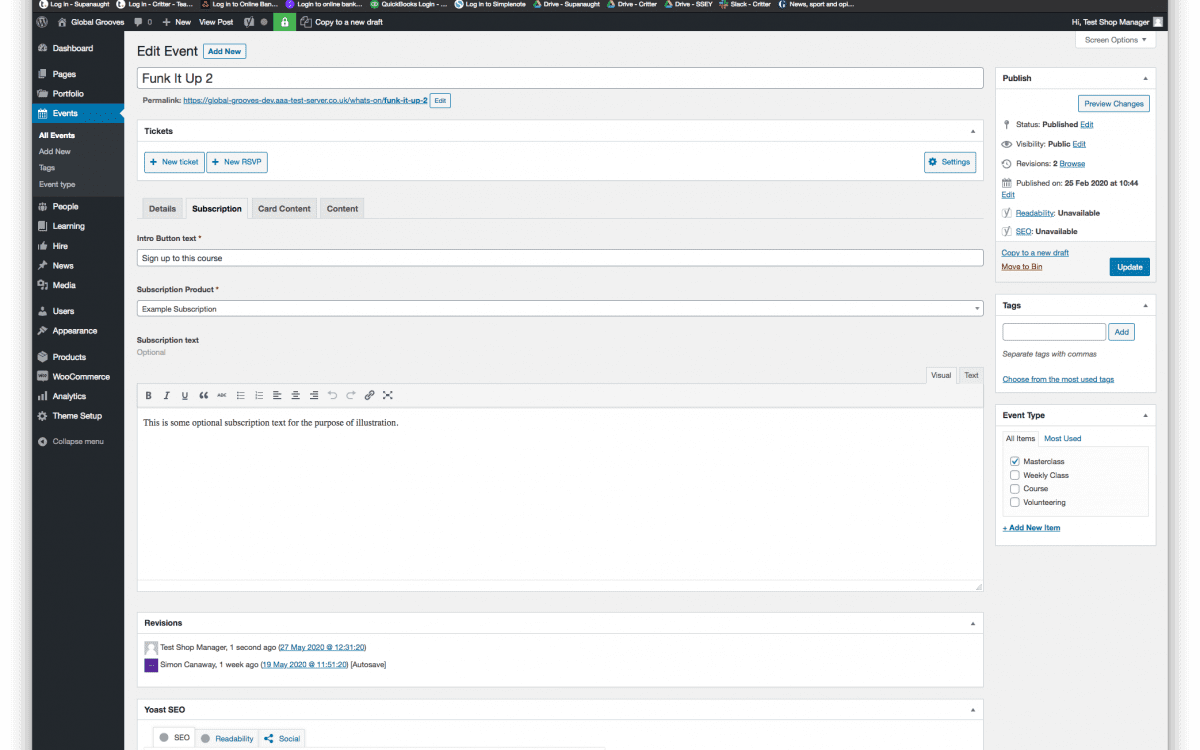Align text center in the editor
Image resolution: width=1200 pixels, height=750 pixels.
[x=296, y=396]
